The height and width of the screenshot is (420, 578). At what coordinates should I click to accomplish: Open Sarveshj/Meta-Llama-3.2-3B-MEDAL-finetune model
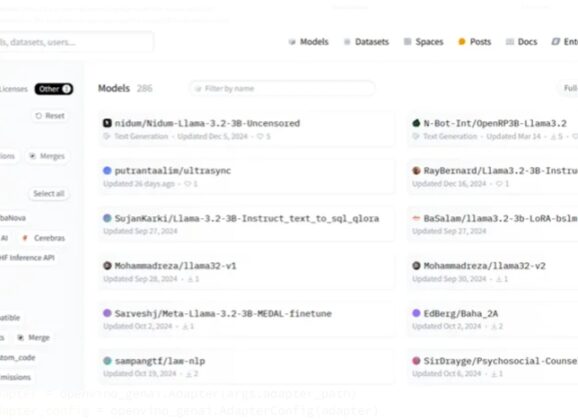point(247,319)
